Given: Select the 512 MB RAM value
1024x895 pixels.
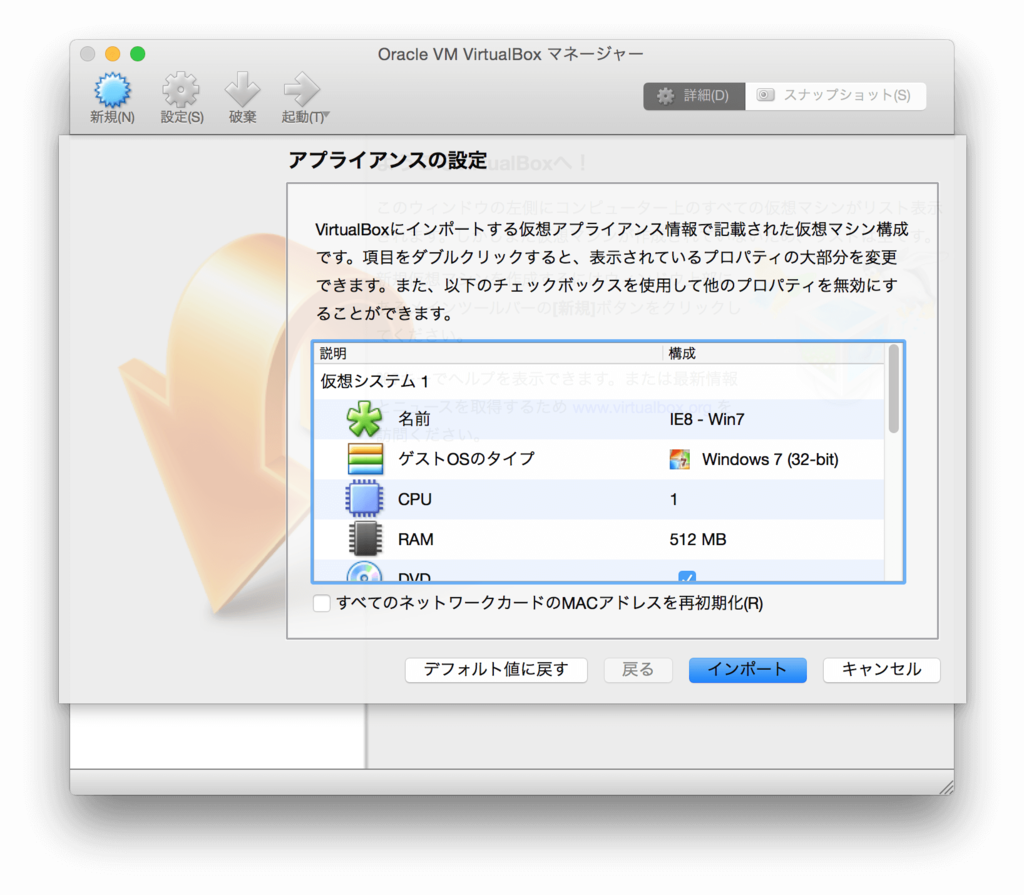Looking at the screenshot, I should coord(697,540).
